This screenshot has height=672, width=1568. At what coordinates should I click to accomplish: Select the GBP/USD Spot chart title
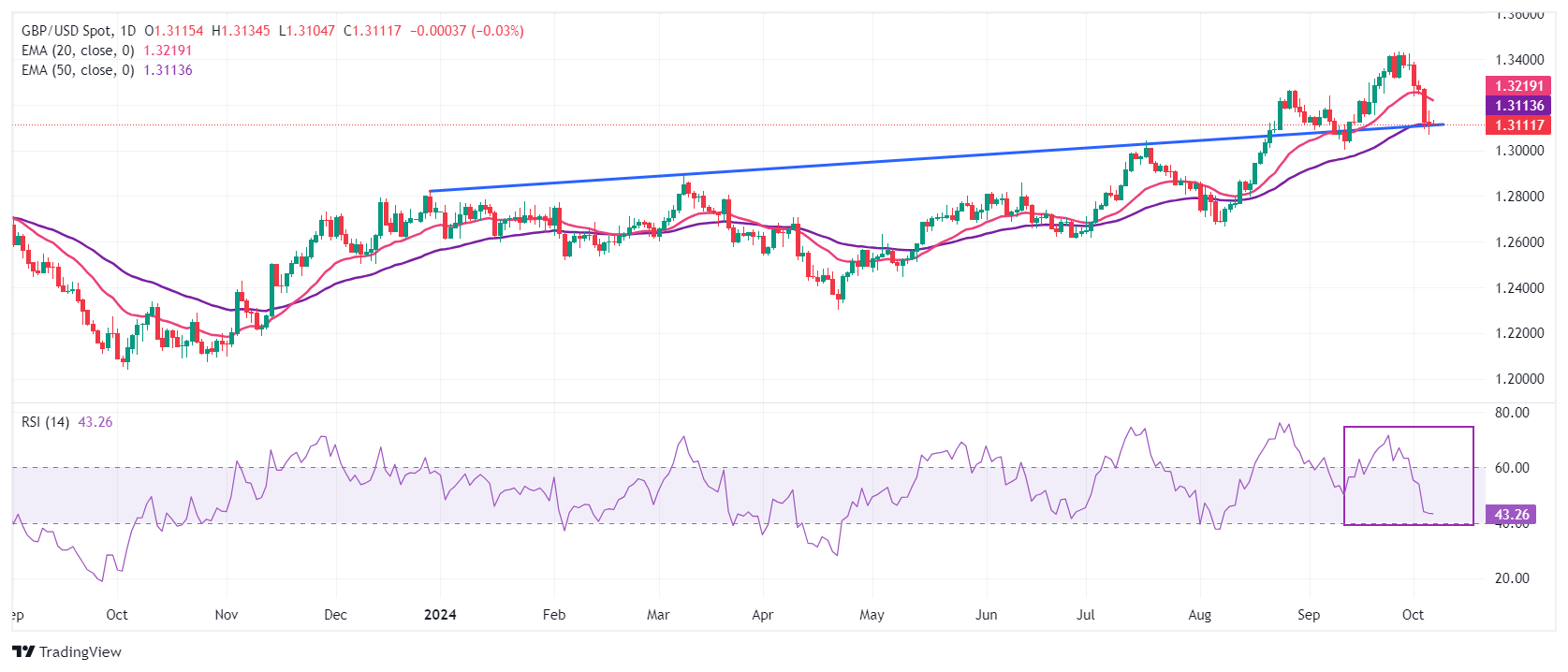coord(66,31)
